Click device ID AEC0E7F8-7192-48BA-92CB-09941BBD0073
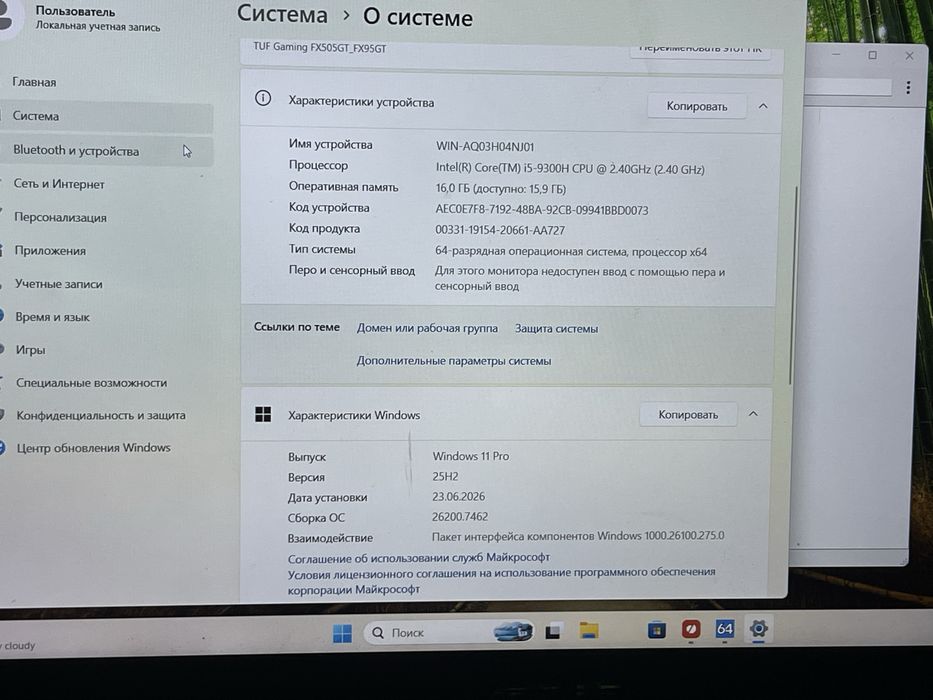 pyautogui.click(x=541, y=210)
